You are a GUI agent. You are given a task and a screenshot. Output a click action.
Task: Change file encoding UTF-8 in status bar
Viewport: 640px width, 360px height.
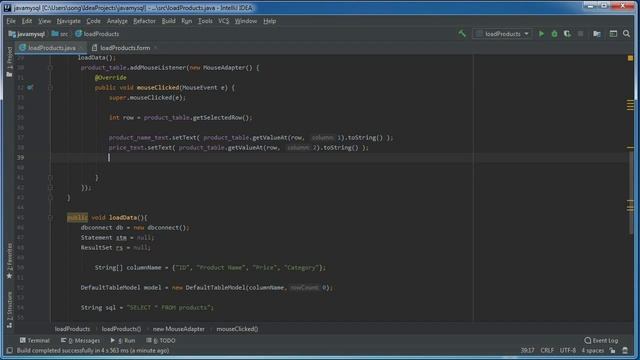click(x=568, y=351)
